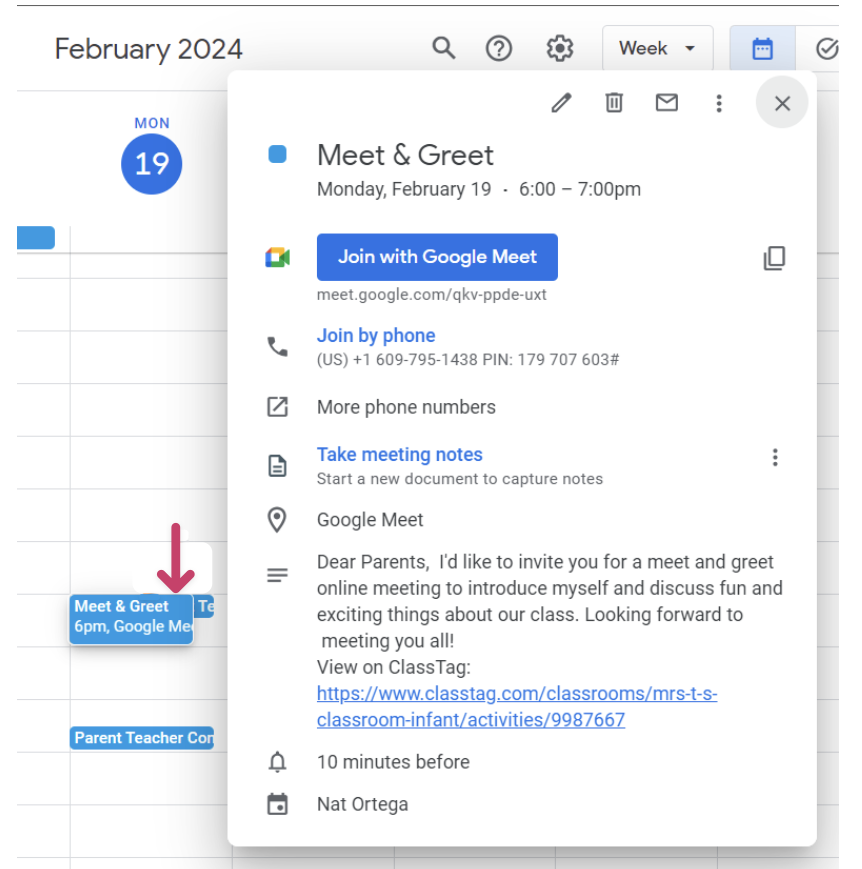
Task: Edit the Meet & Greet event
Action: click(561, 103)
